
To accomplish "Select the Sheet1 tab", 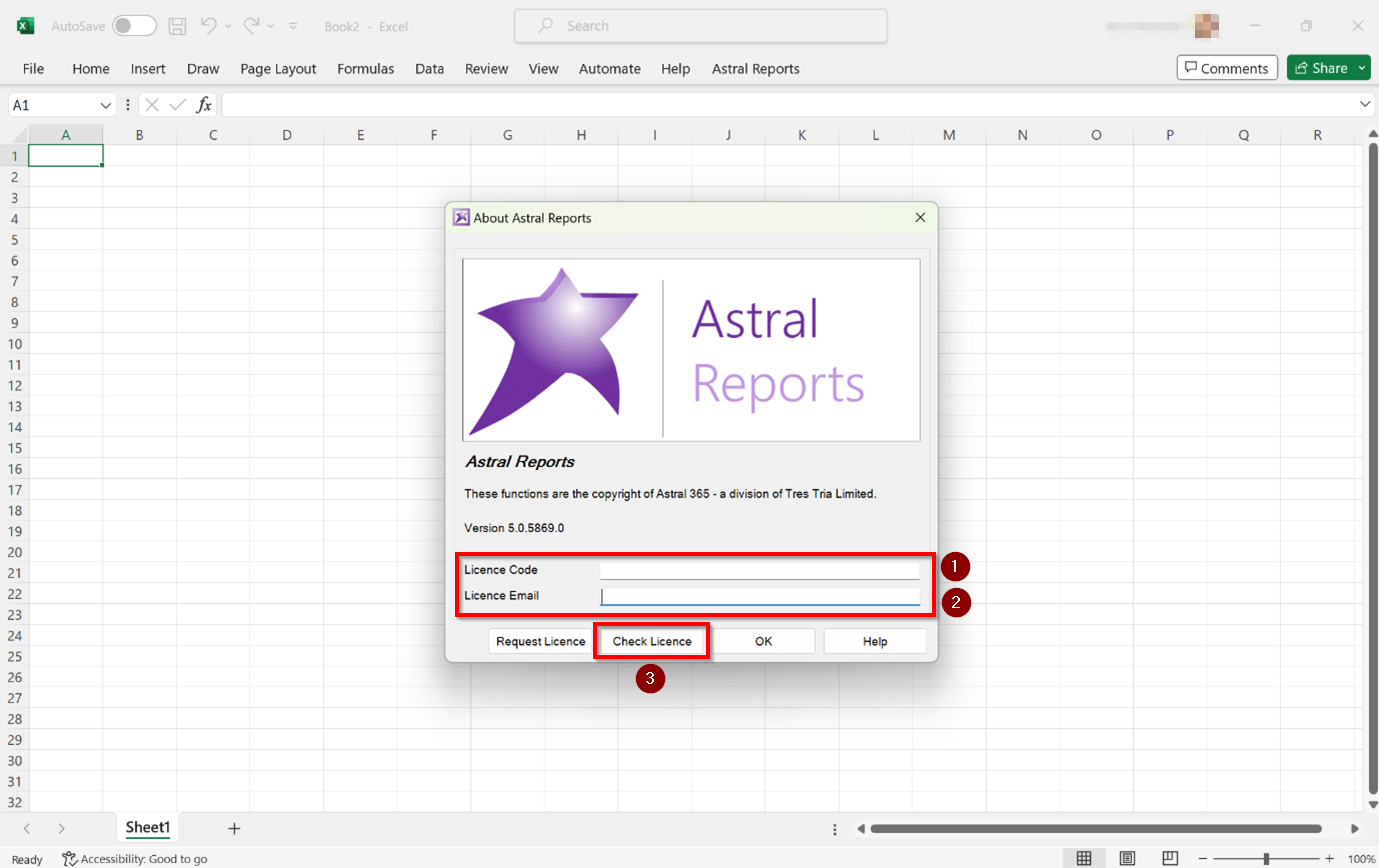I will (148, 828).
